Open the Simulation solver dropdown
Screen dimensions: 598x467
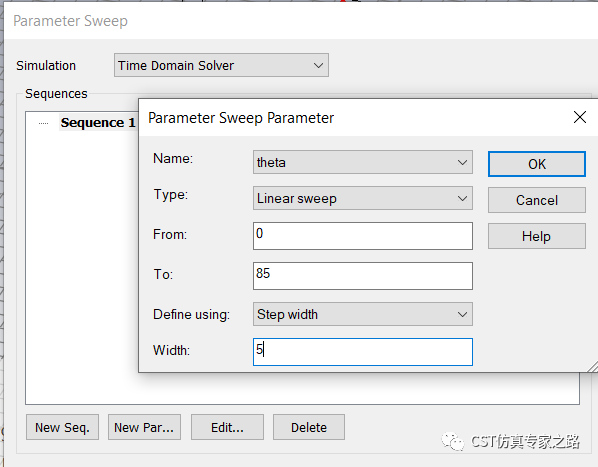click(x=221, y=65)
